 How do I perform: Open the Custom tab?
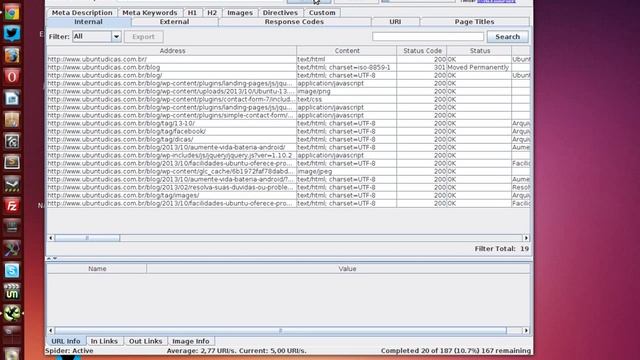[x=322, y=13]
